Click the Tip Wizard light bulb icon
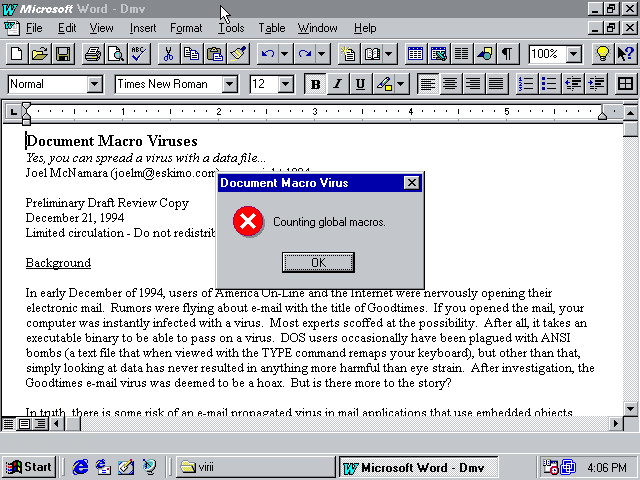The height and width of the screenshot is (480, 640). coord(602,54)
